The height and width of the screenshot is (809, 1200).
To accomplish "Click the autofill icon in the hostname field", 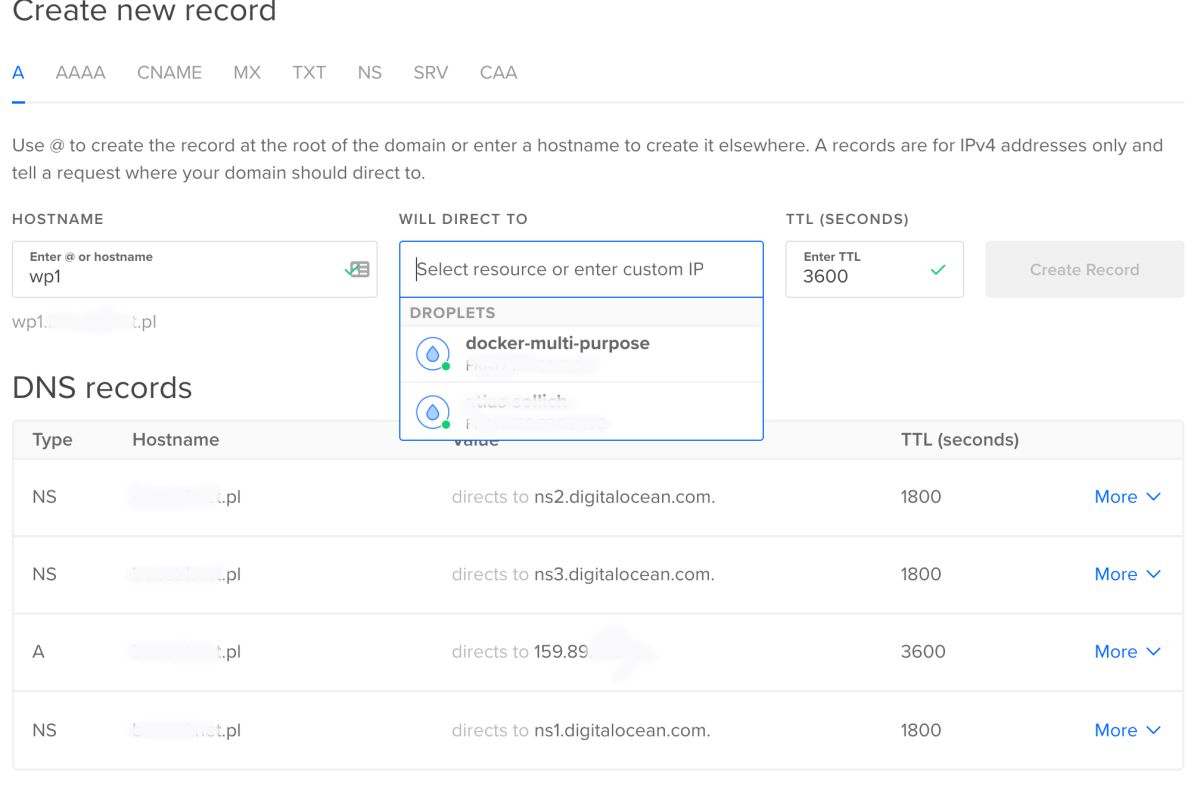I will pos(357,269).
